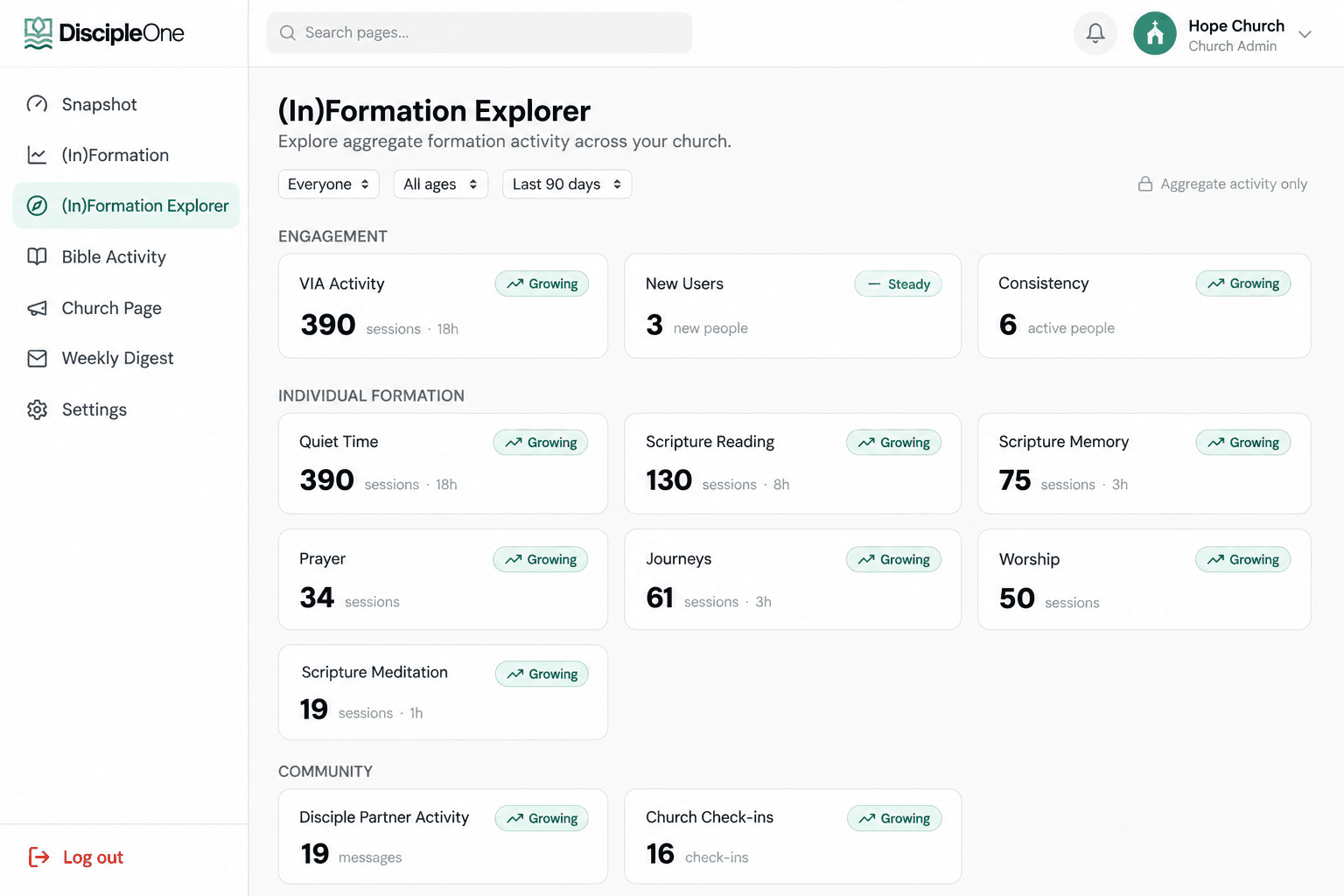Image resolution: width=1344 pixels, height=896 pixels.
Task: Open the Disciple Partner Activity card title
Action: [384, 817]
